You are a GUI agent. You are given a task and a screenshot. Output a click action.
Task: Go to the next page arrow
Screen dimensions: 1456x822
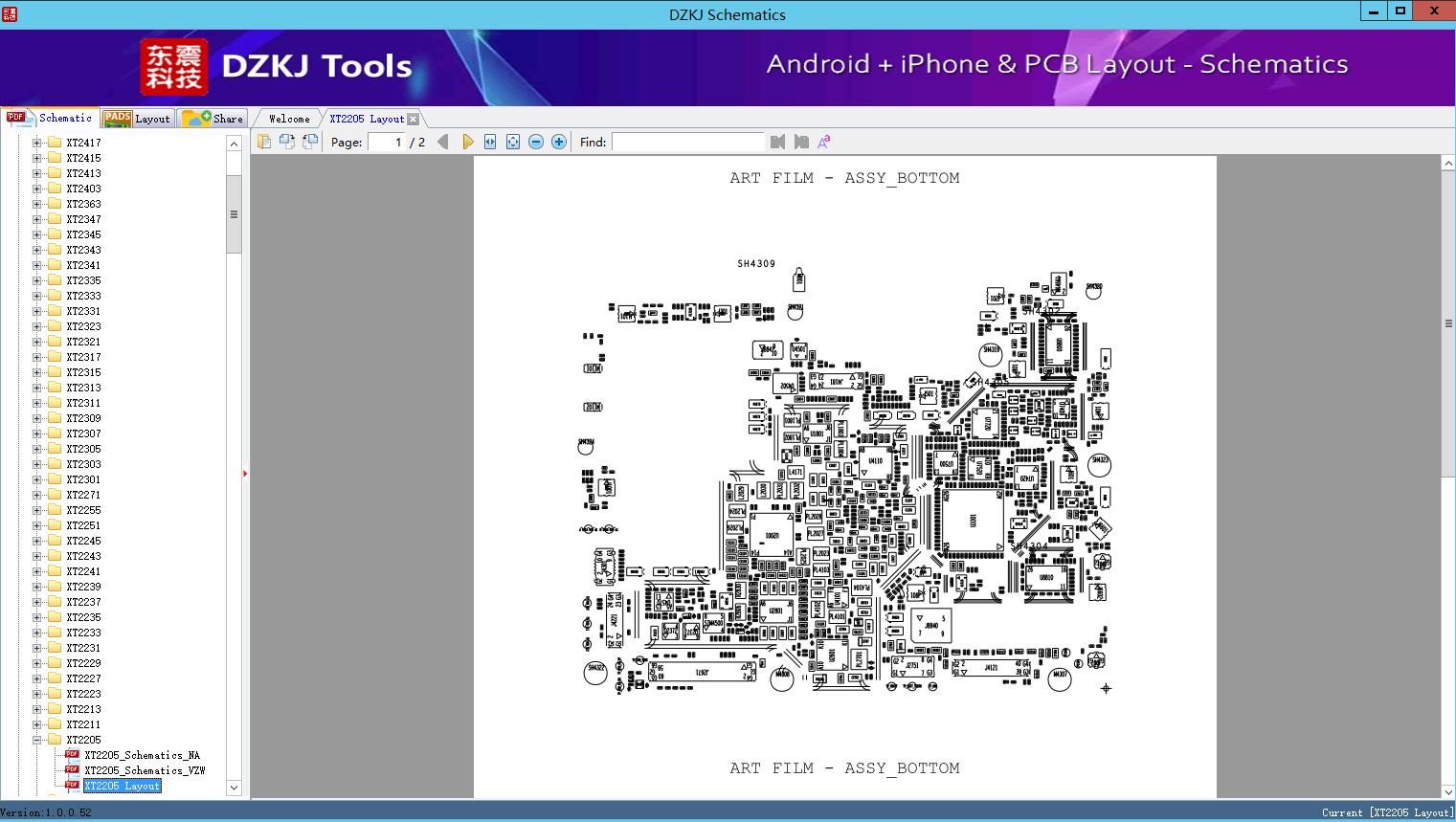[467, 142]
